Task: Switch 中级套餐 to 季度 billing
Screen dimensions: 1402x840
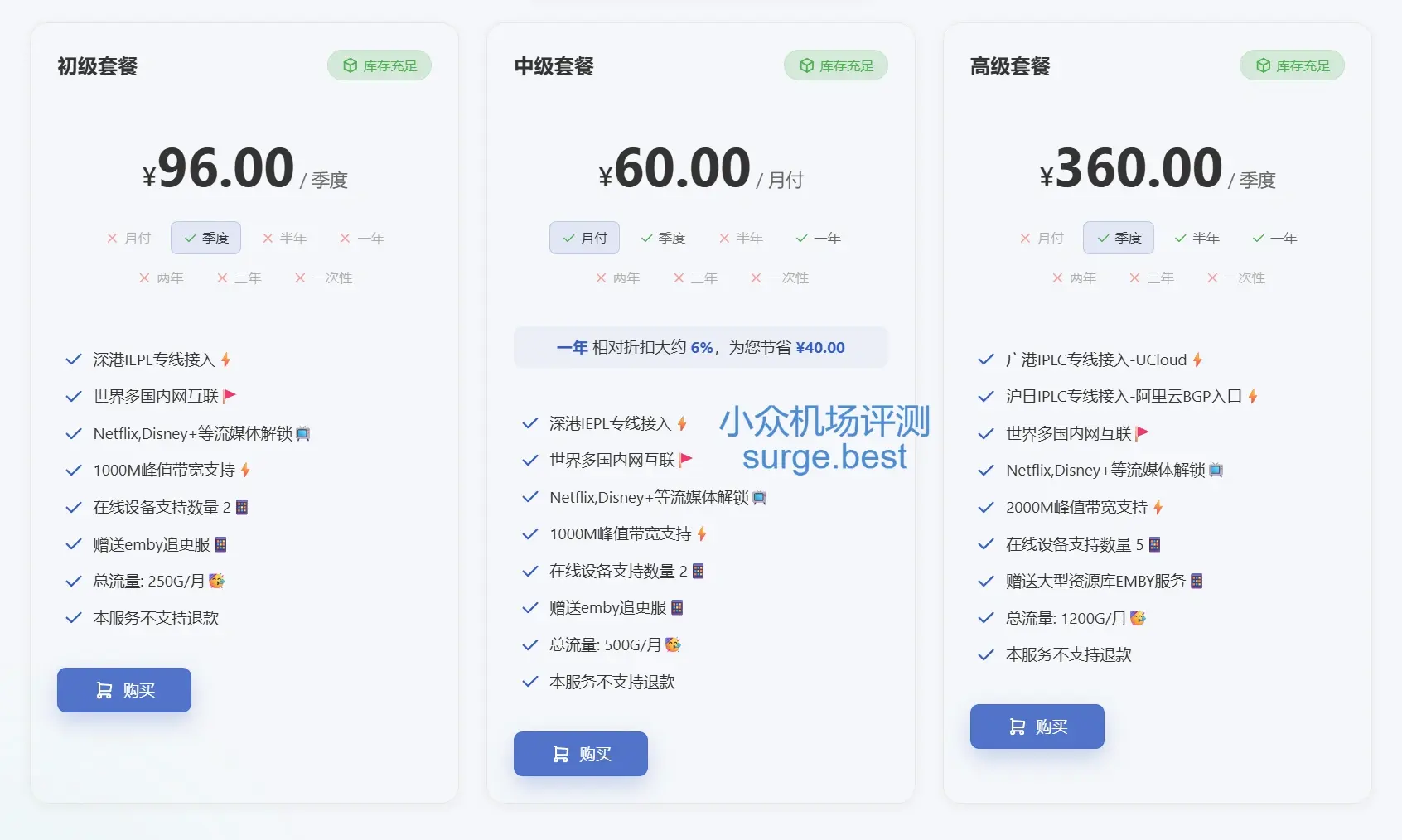Action: 664,238
